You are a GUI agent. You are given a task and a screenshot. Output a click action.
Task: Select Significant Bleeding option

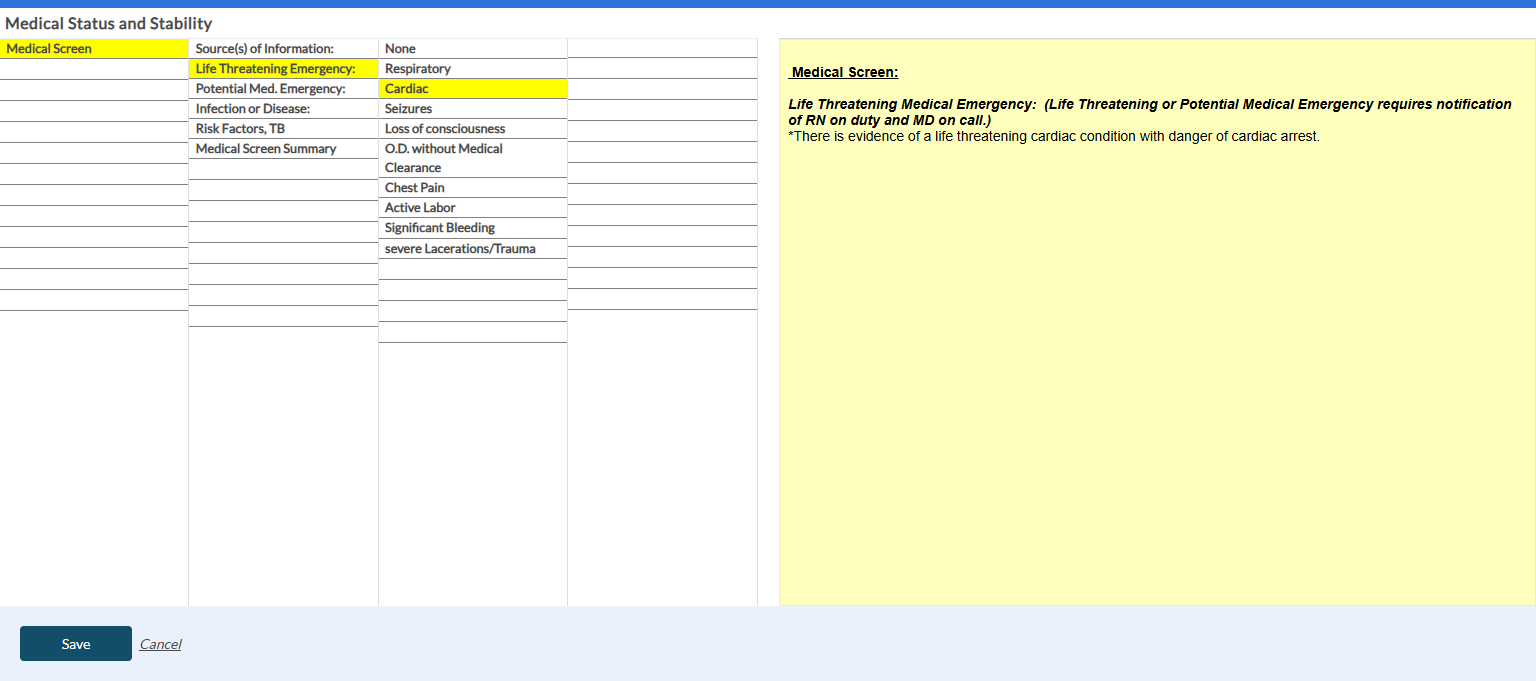coord(473,228)
